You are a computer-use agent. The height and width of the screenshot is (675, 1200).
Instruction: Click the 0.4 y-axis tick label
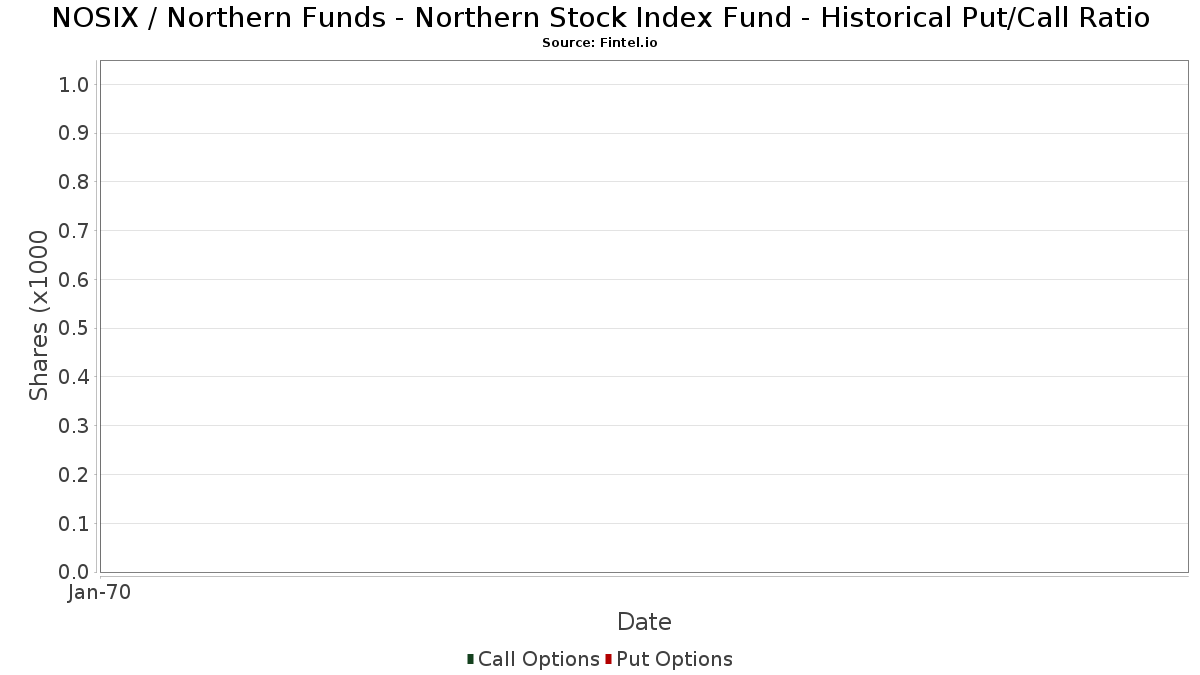[75, 377]
